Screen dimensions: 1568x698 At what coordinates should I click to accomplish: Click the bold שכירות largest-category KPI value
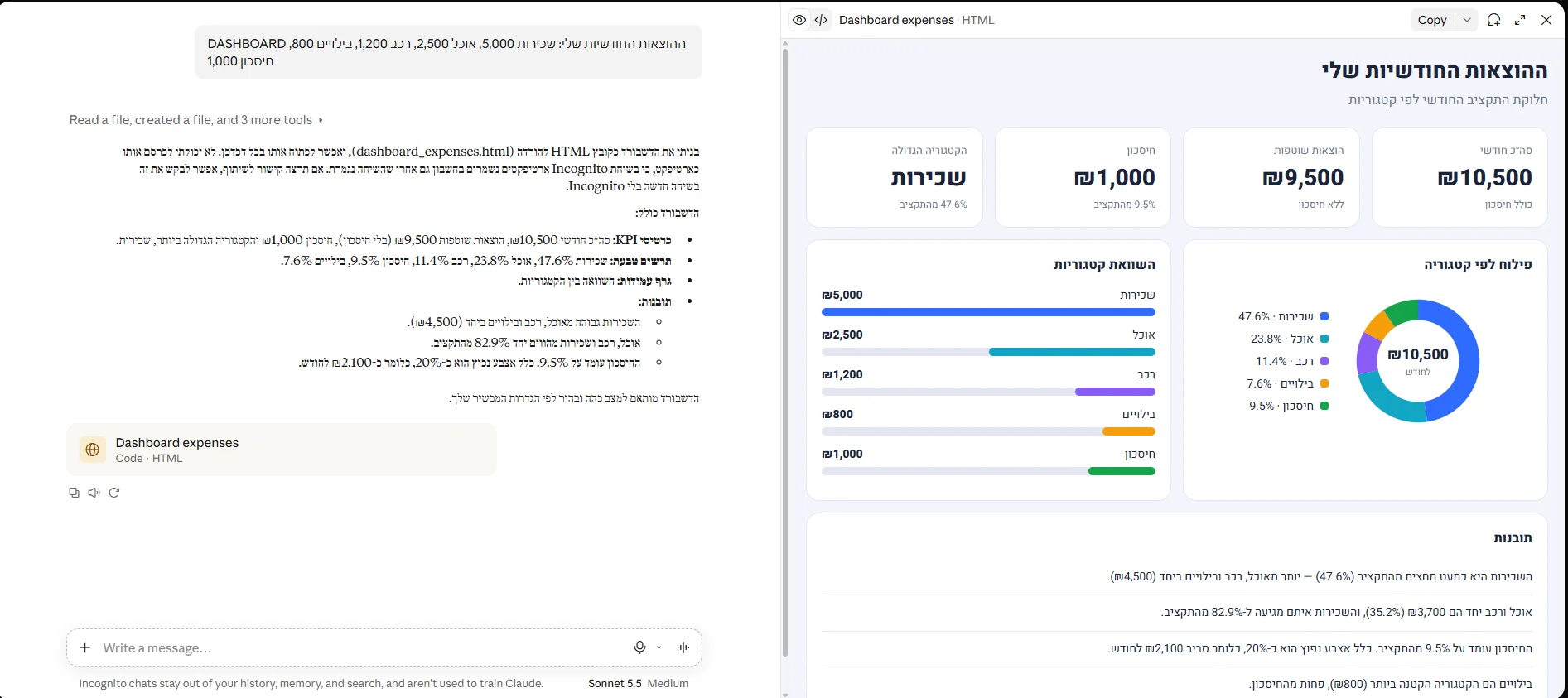929,177
